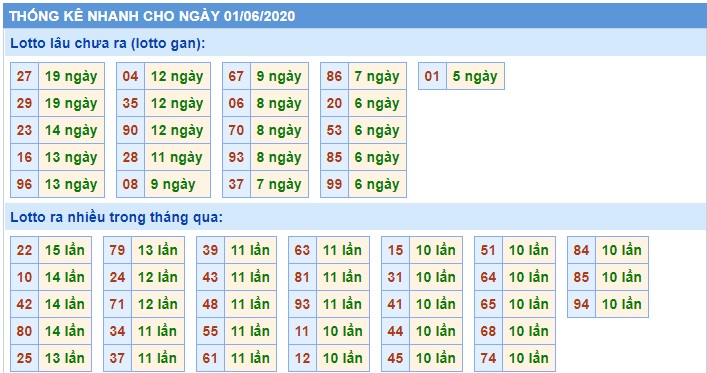Click number 51 cell
Image resolution: width=707 pixels, height=373 pixels.
tap(488, 250)
